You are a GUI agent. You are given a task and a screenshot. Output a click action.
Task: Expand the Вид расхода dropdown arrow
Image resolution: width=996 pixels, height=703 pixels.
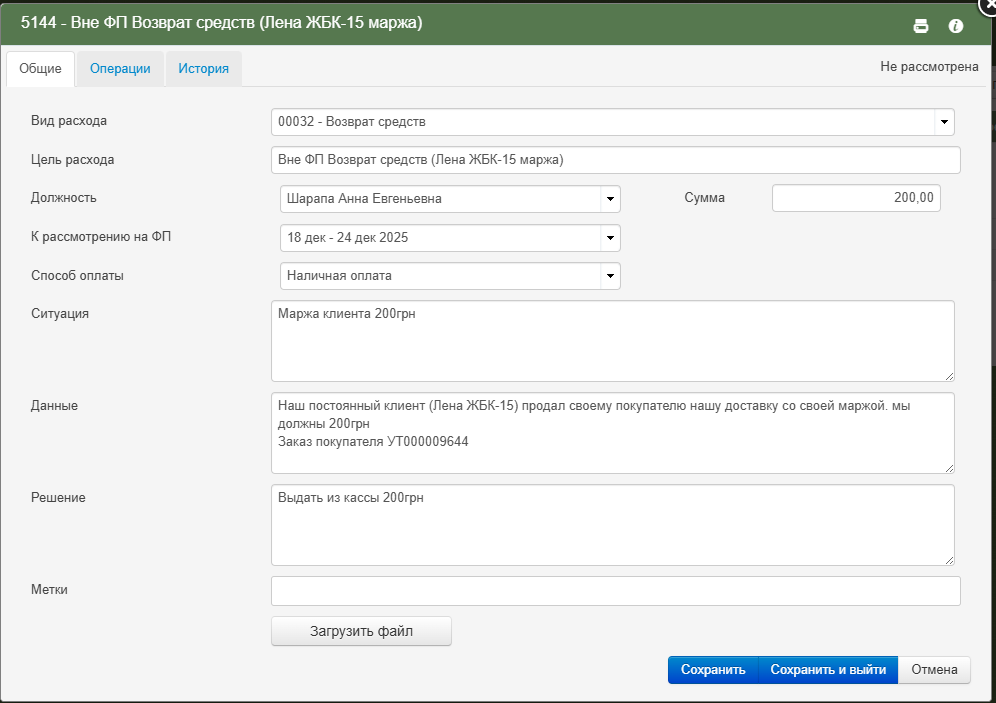click(943, 122)
